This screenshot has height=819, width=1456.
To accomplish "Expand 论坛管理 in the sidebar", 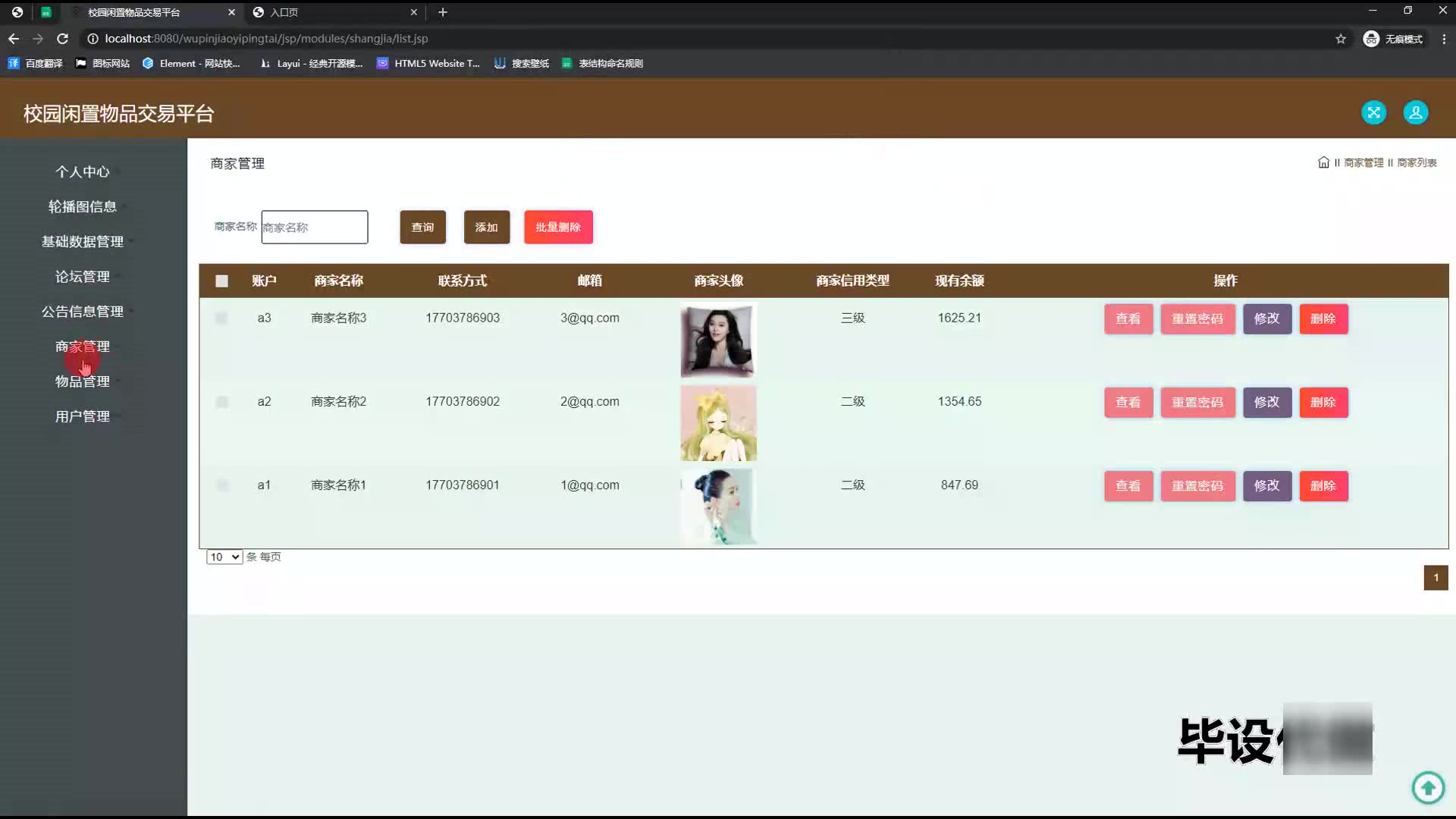I will click(83, 277).
